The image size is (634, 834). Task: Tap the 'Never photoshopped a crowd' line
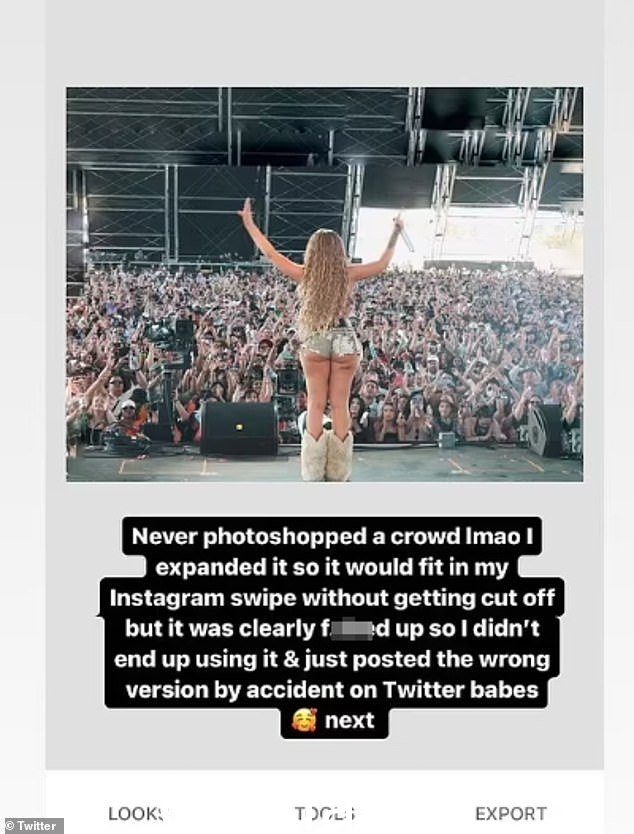point(332,537)
